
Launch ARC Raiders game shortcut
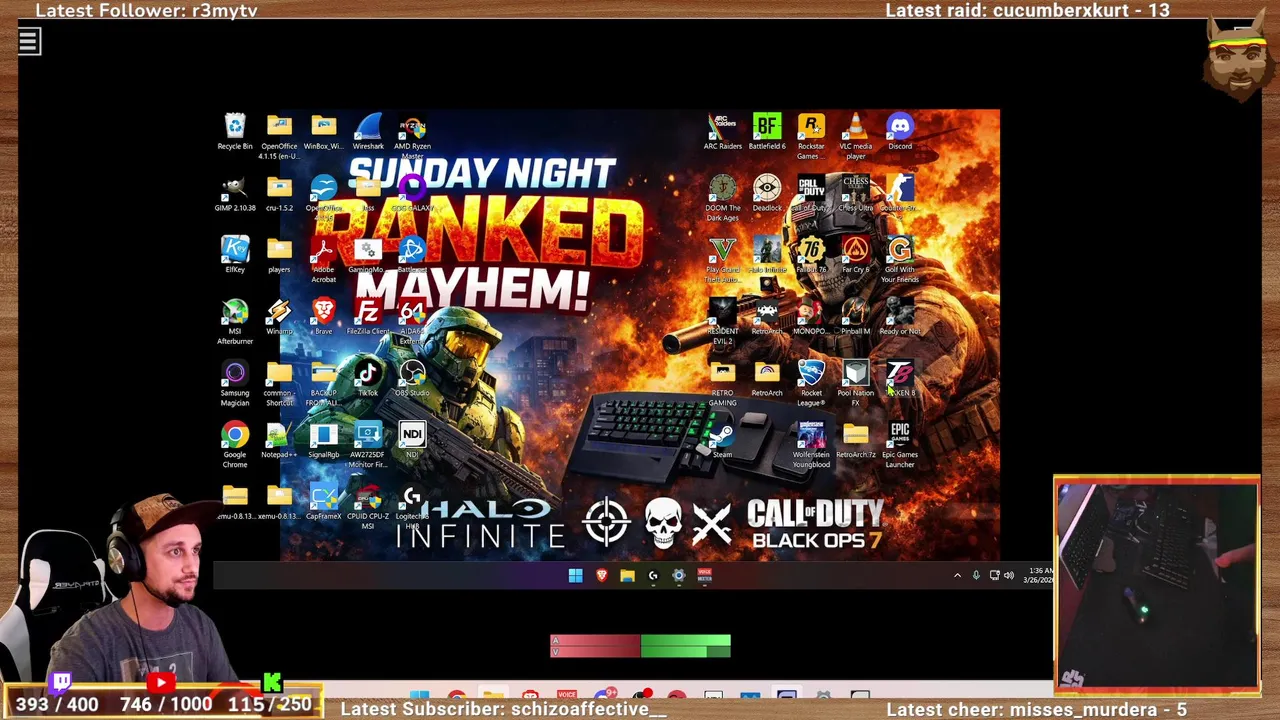coord(722,132)
